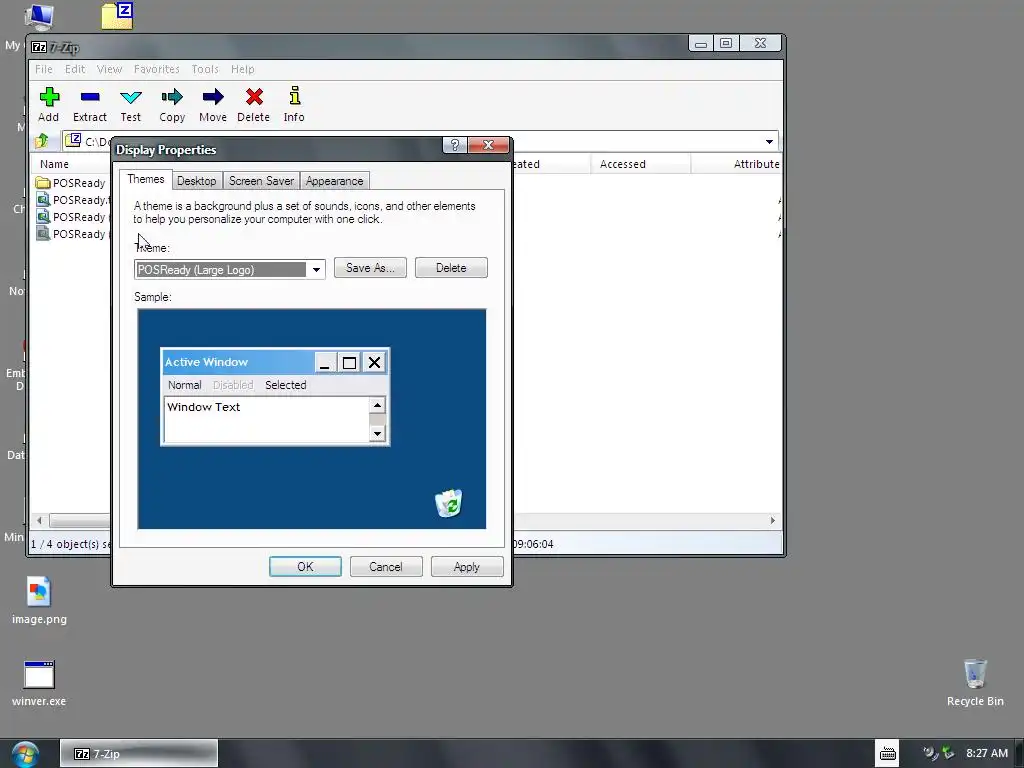Switch to the Appearance tab
Screen dimensions: 1024x768
click(x=334, y=181)
